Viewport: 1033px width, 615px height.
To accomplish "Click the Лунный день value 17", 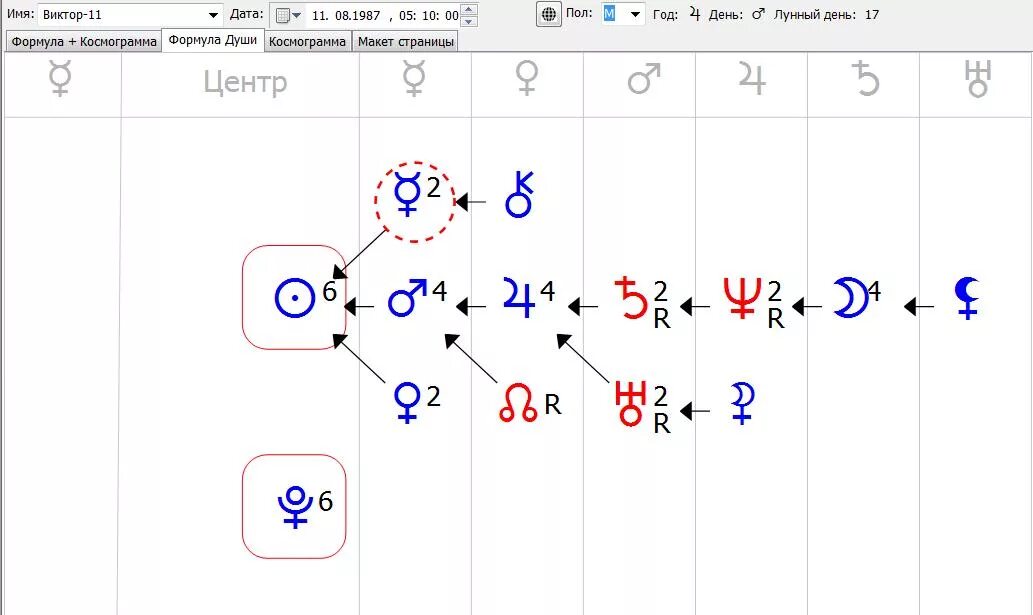I will tap(872, 14).
